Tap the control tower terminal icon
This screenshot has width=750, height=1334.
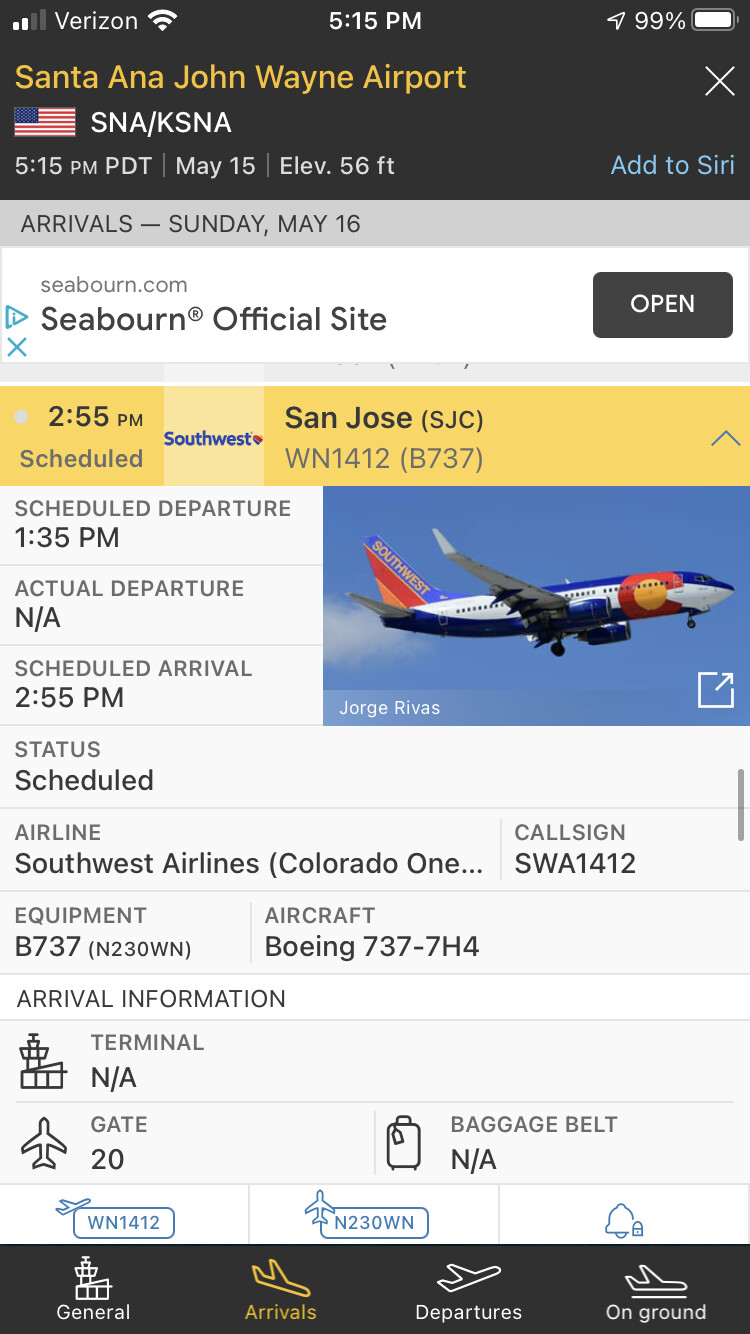point(43,1061)
